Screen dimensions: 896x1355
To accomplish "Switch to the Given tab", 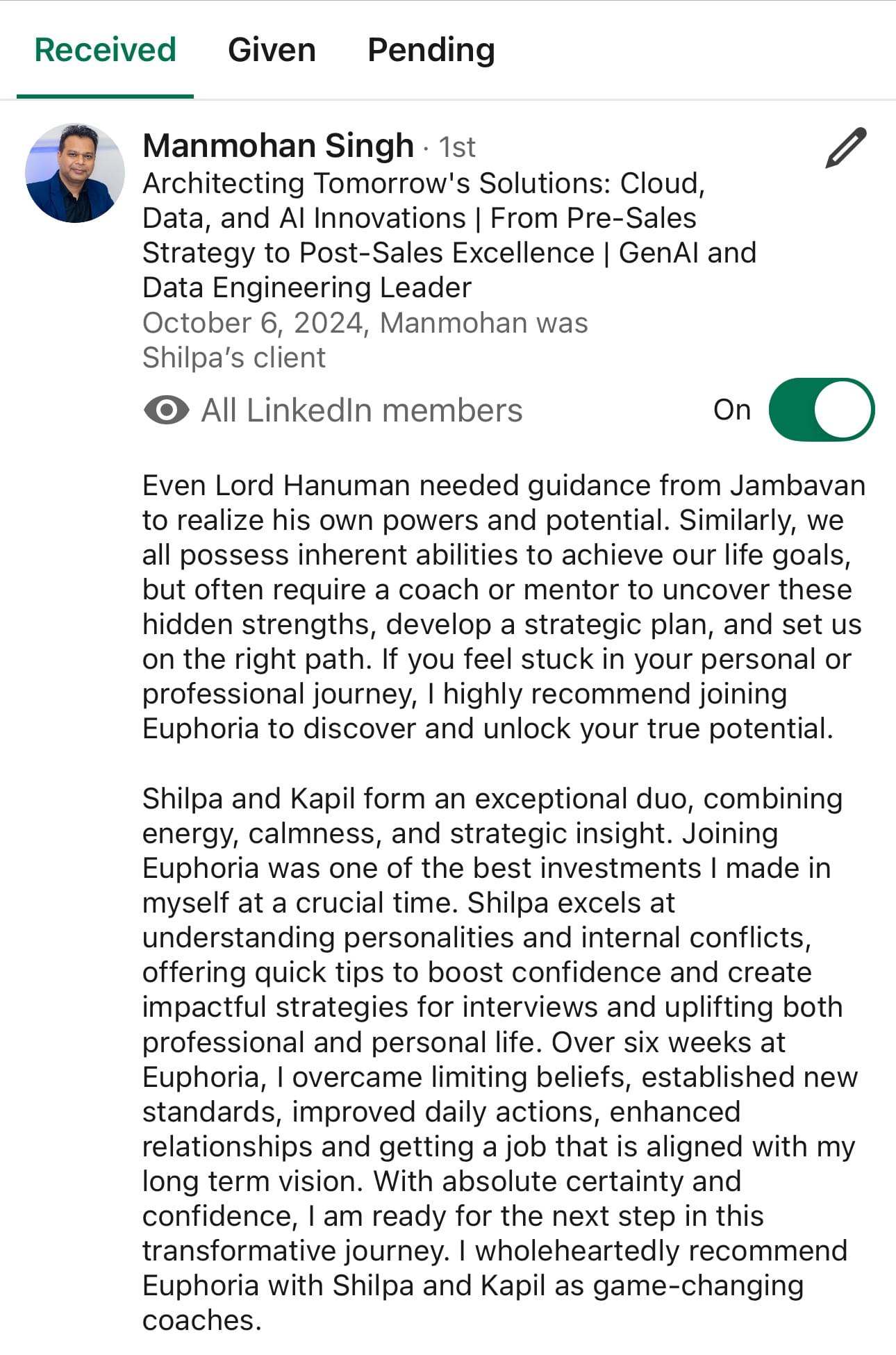I will 272,50.
